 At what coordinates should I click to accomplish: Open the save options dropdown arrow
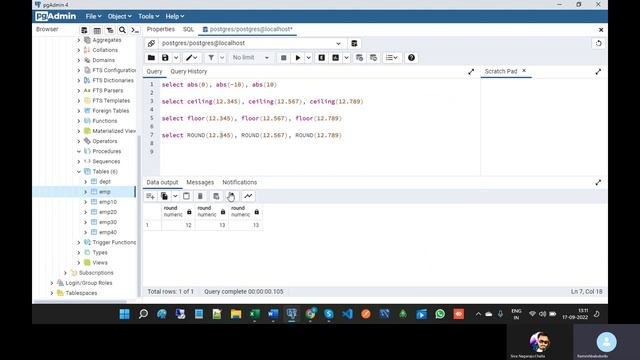pos(176,58)
